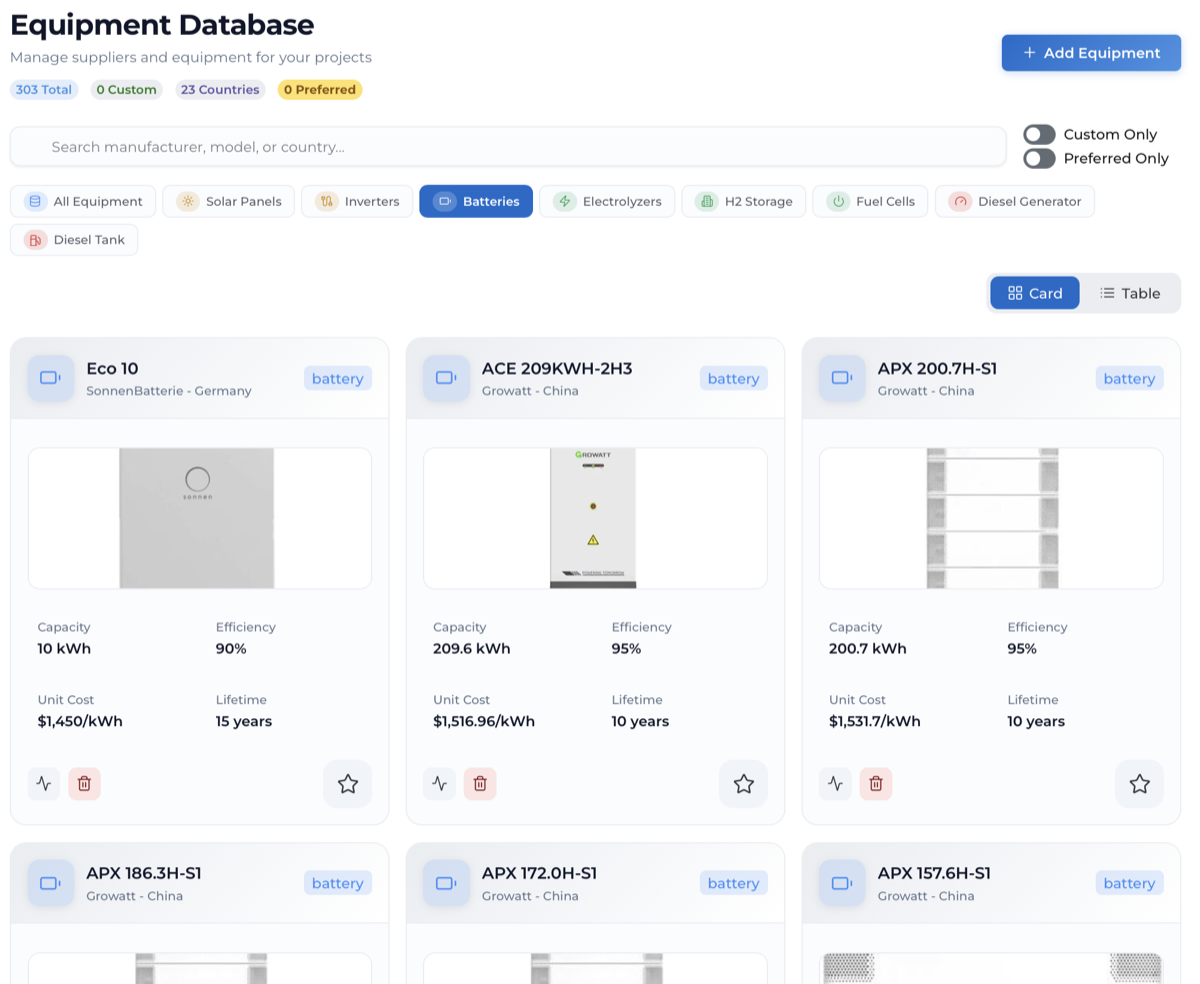This screenshot has height=984, width=1200.
Task: Click the Add Equipment button
Action: [x=1091, y=53]
